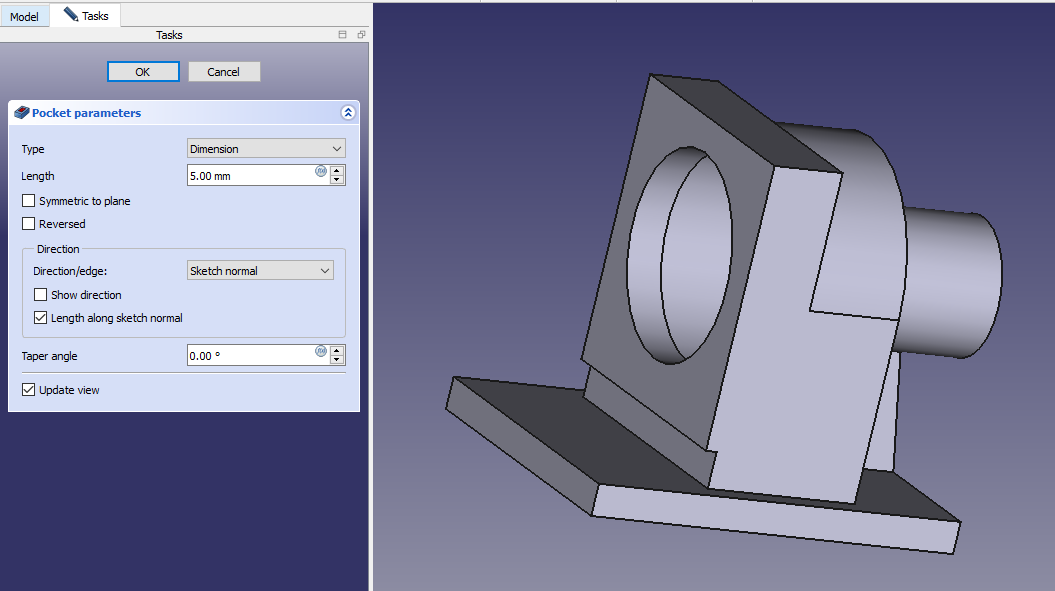Click Cancel to discard the pocket
The width and height of the screenshot is (1055, 591).
coord(223,72)
